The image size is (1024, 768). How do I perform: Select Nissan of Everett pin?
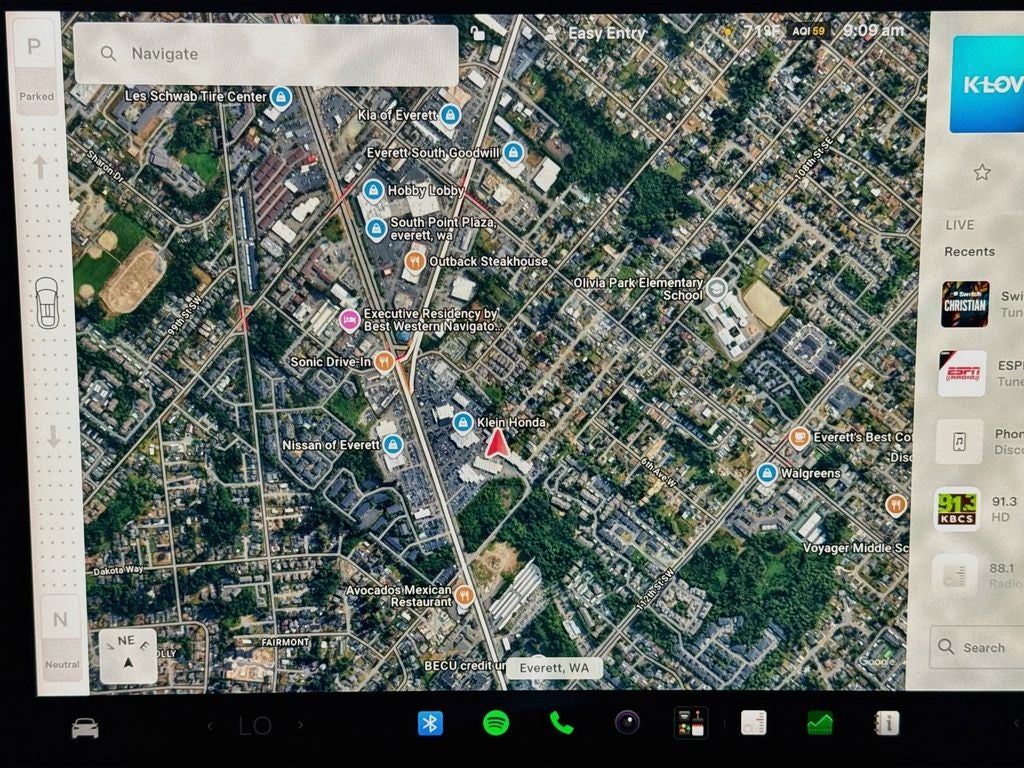click(x=392, y=445)
